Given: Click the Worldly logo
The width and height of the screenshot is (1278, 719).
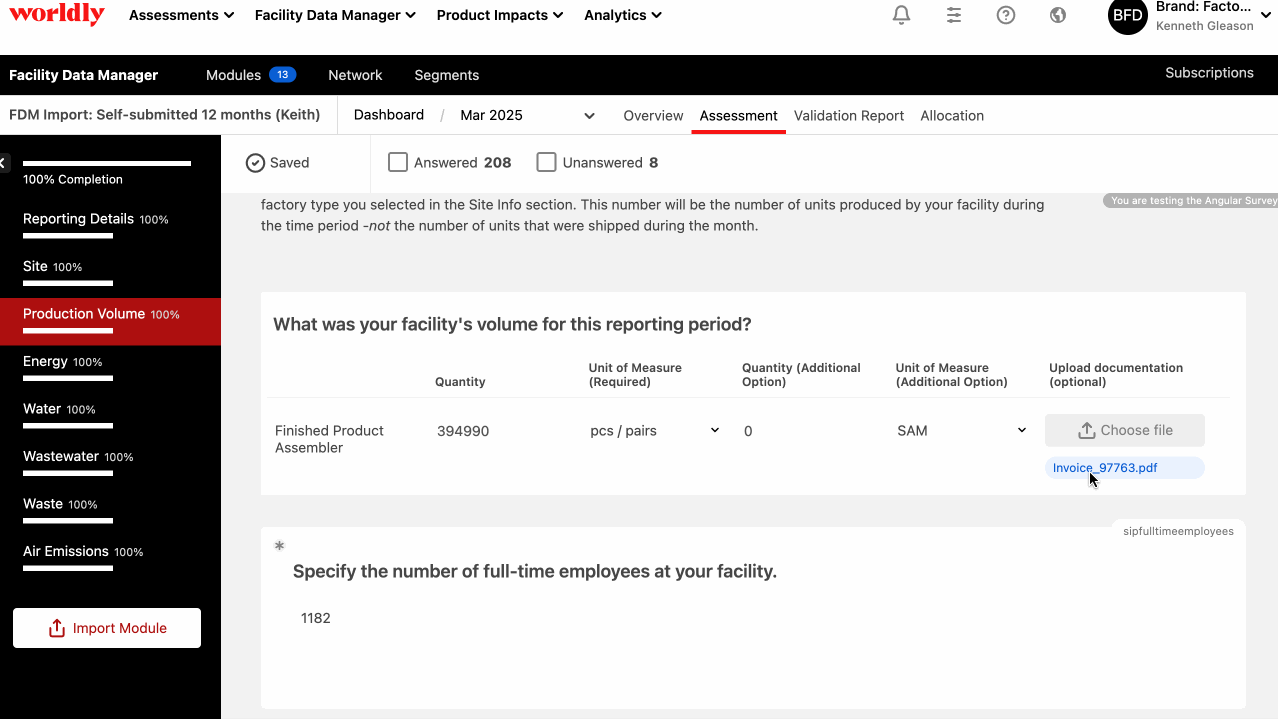Looking at the screenshot, I should tap(57, 14).
